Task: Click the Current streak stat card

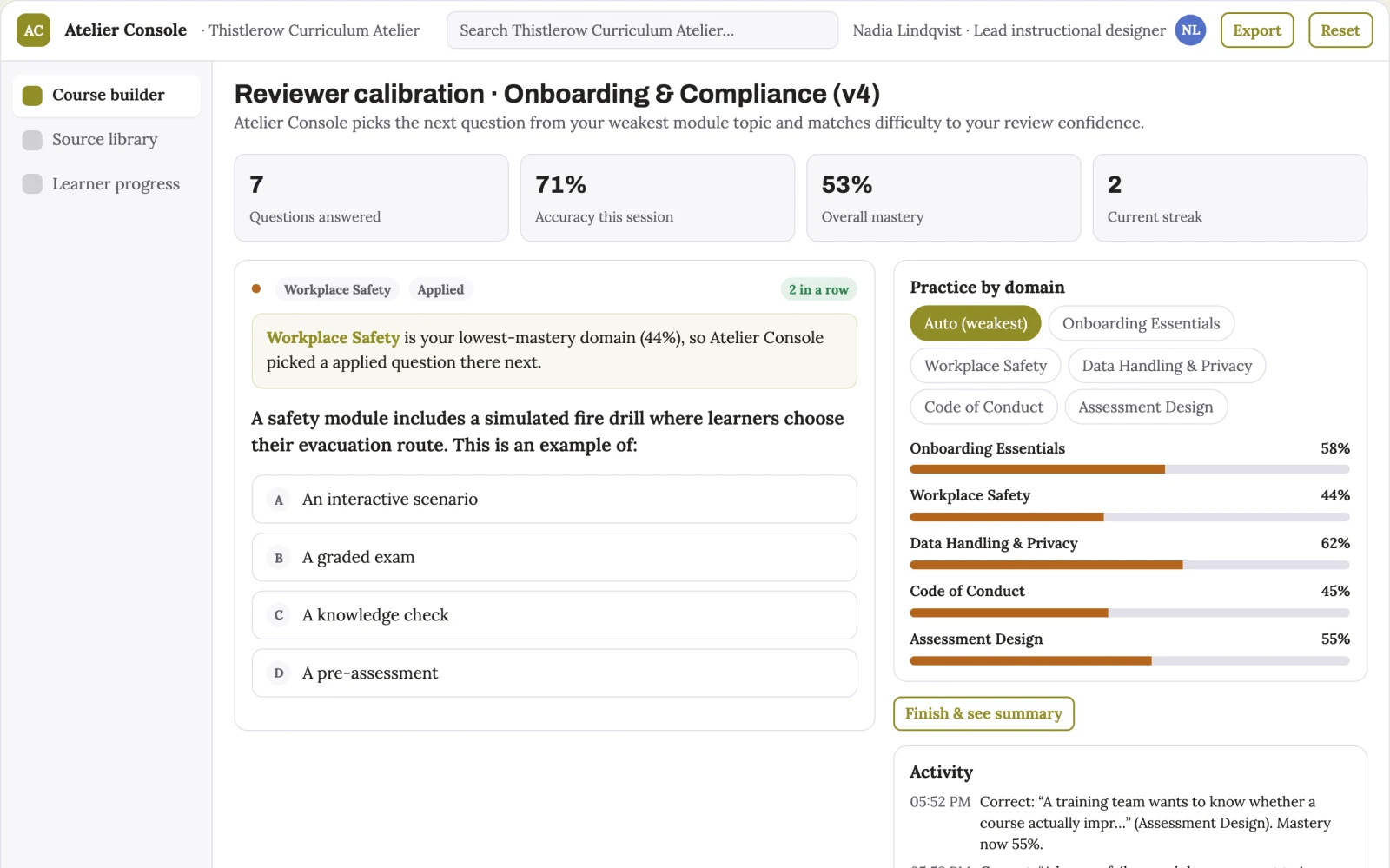Action: [x=1230, y=198]
